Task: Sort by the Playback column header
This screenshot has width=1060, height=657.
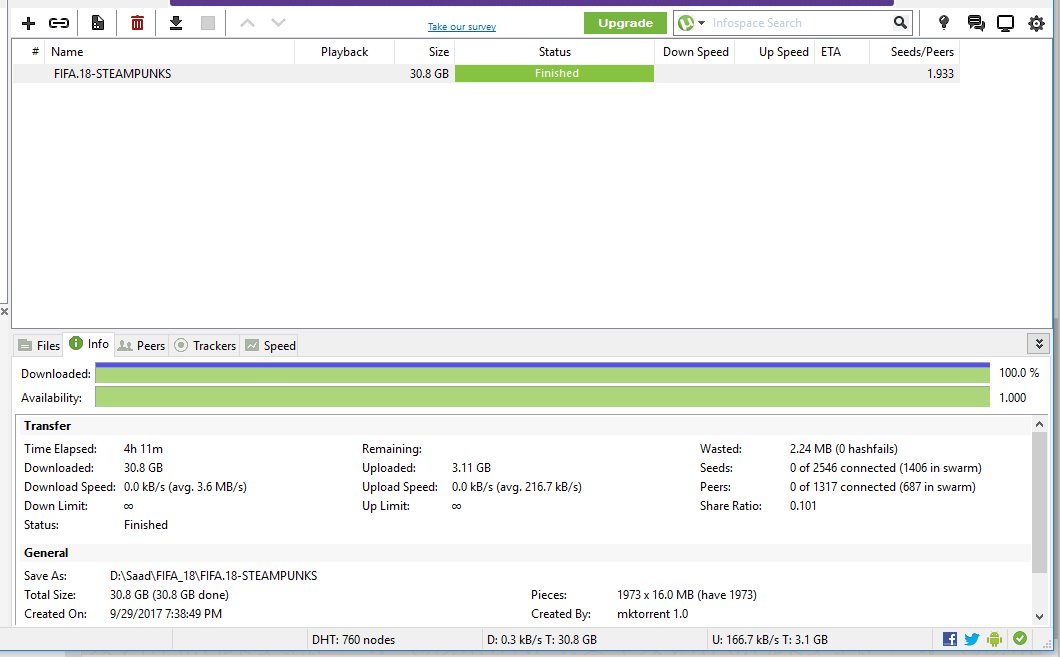Action: tap(345, 52)
